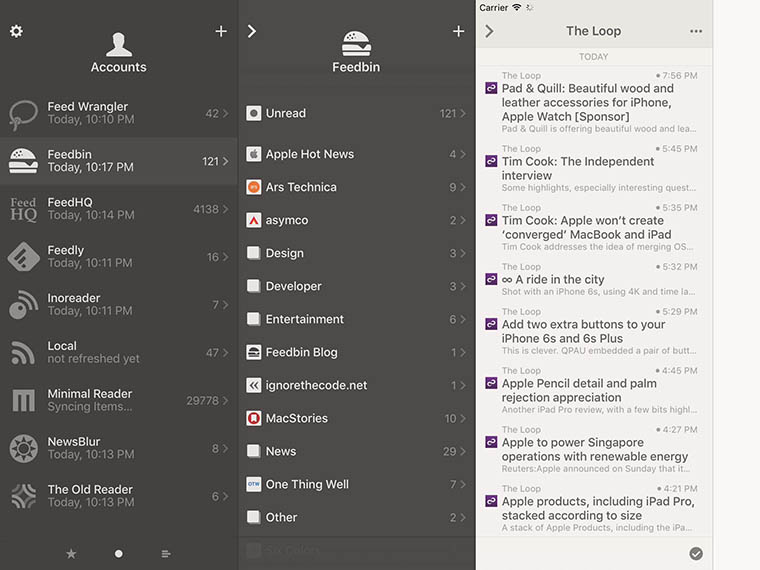Open The Loop more options ellipsis
Screen dimensions: 760x570
[696, 32]
